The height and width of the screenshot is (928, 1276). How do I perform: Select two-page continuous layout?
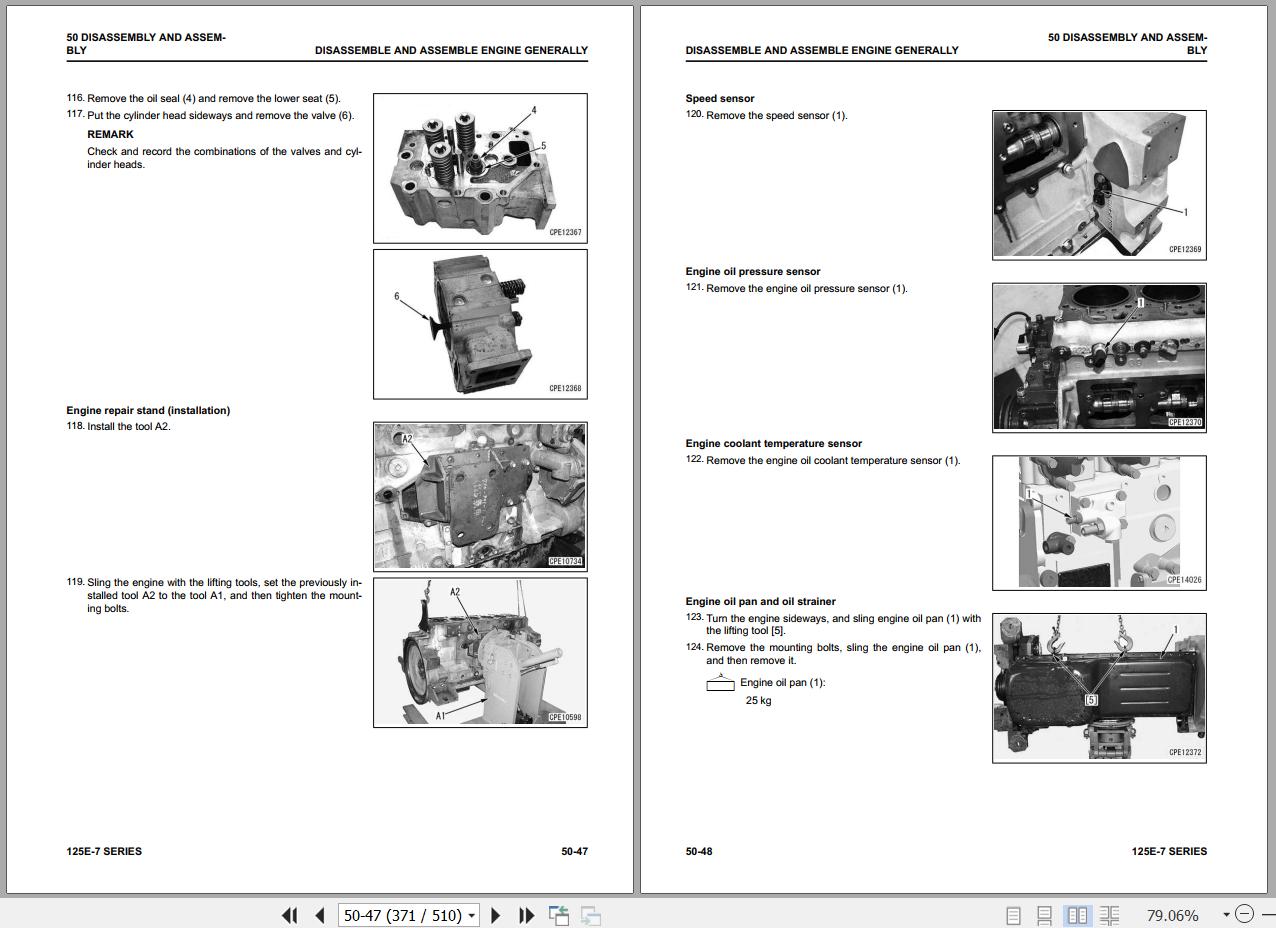coord(1109,915)
